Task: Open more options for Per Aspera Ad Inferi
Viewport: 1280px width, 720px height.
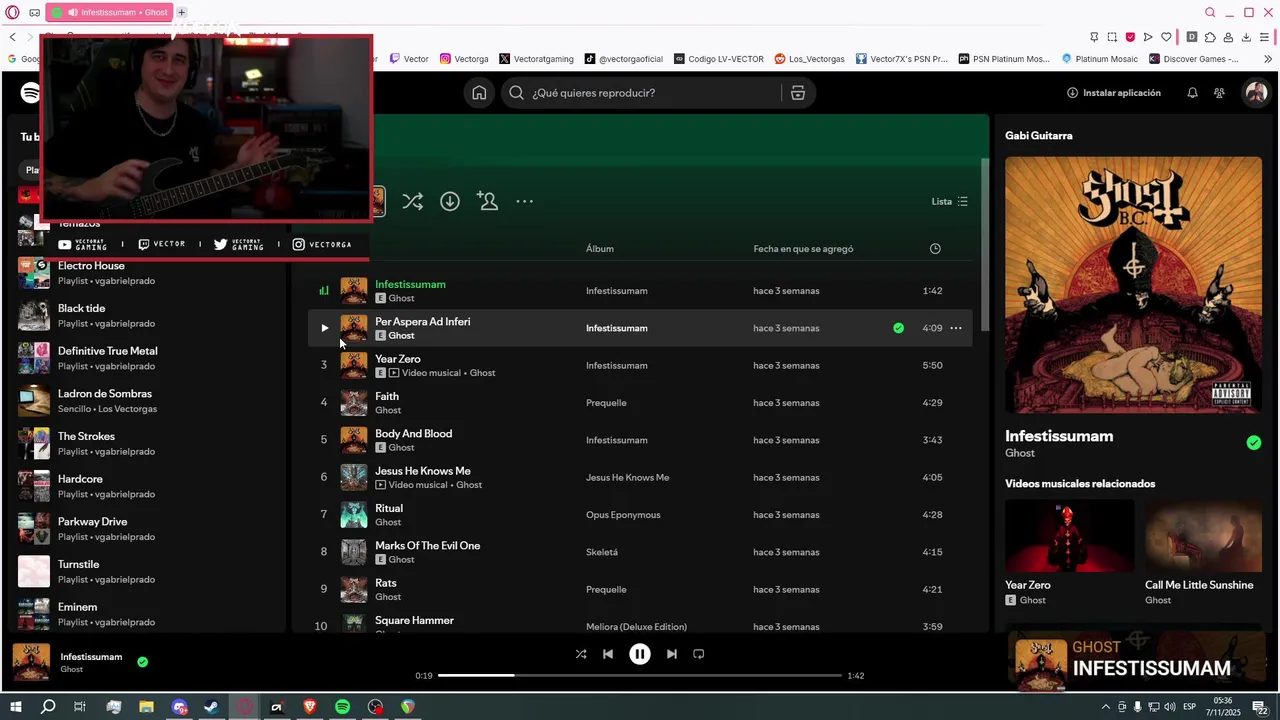Action: 956,328
